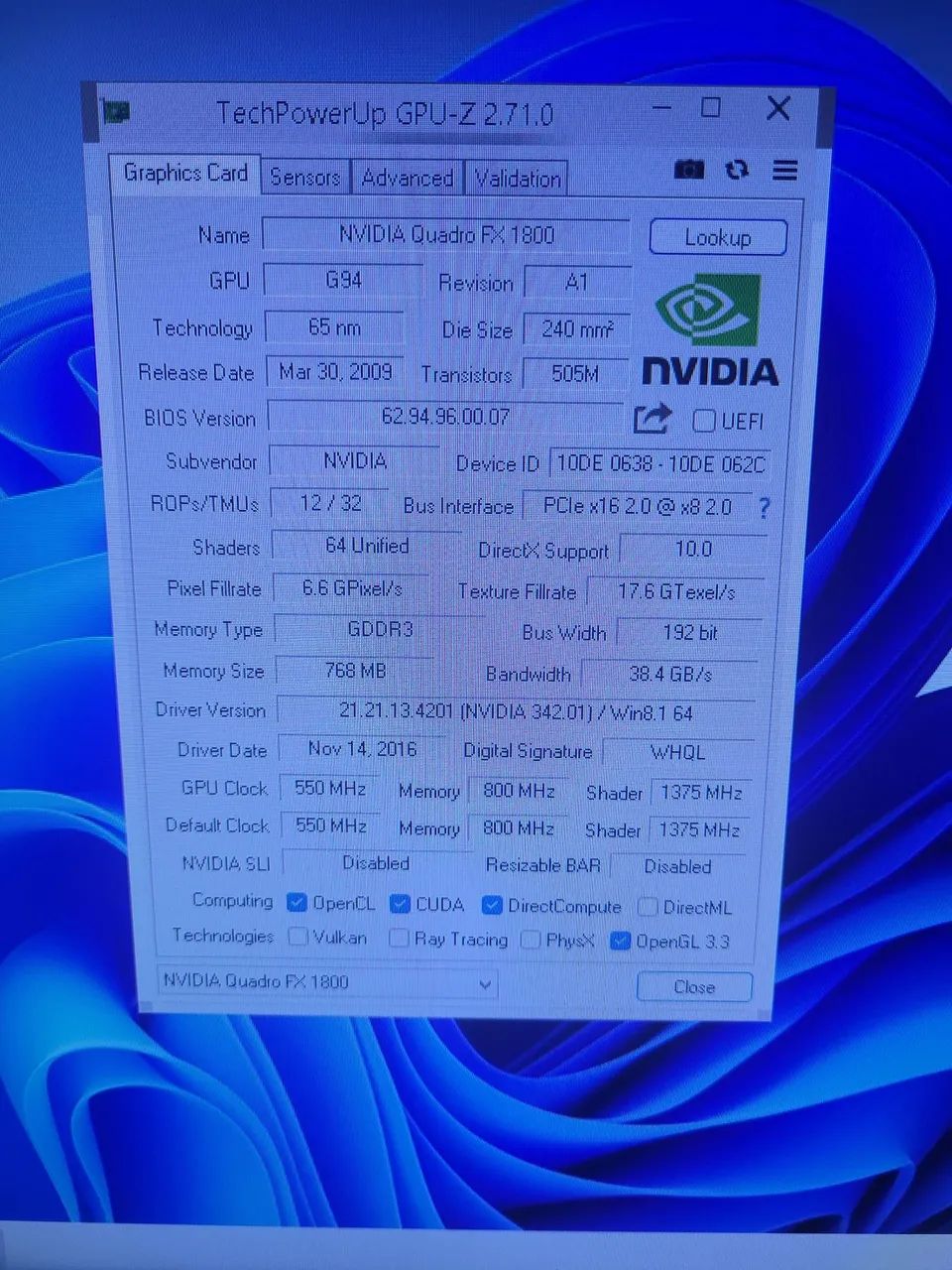Click the Memory Size field 768 MB
This screenshot has height=1270, width=952.
[355, 671]
